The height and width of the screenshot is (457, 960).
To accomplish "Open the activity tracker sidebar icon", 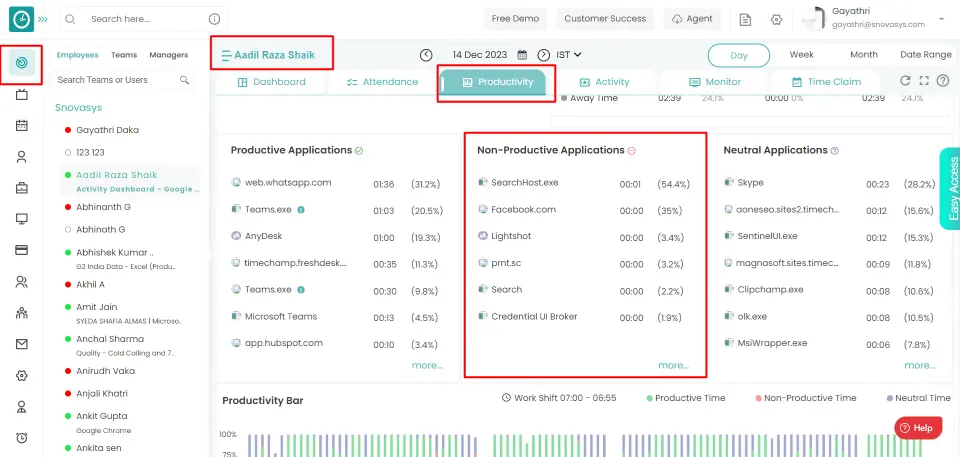I will click(22, 62).
